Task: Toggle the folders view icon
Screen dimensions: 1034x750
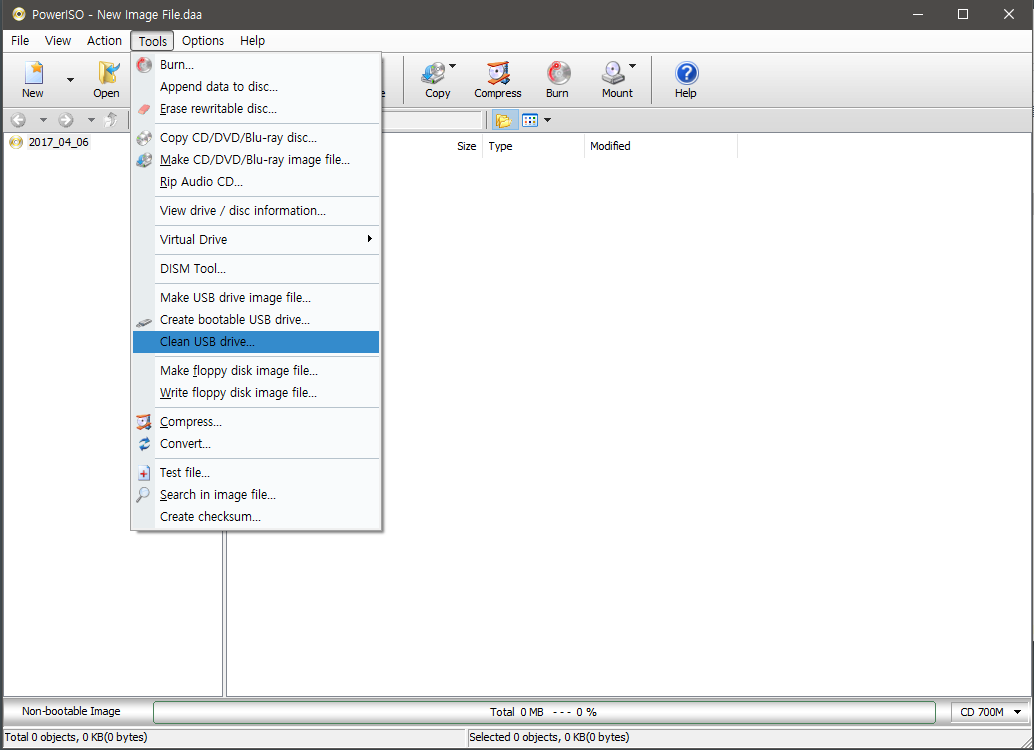Action: click(503, 120)
